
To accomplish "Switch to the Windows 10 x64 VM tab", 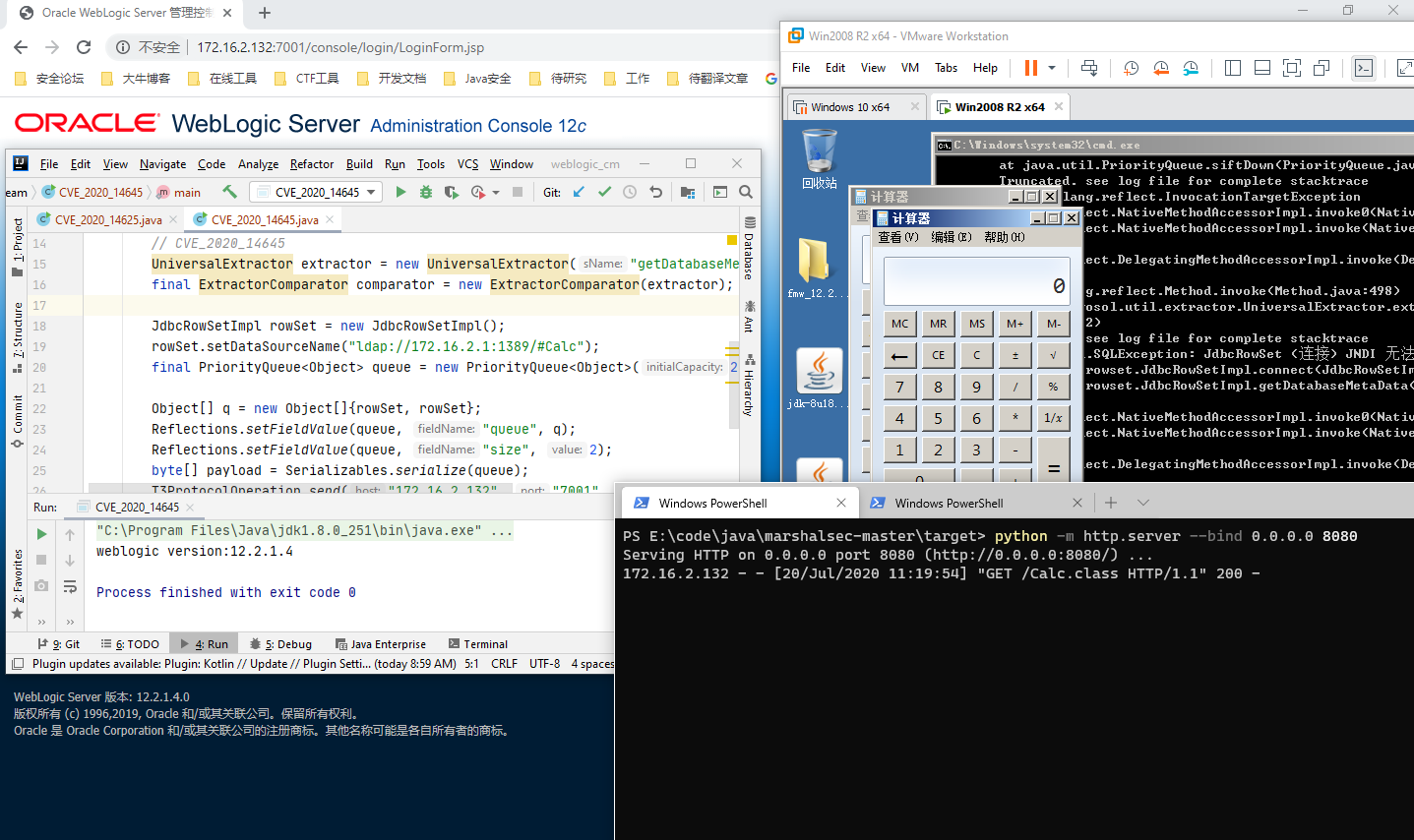I will tap(850, 107).
